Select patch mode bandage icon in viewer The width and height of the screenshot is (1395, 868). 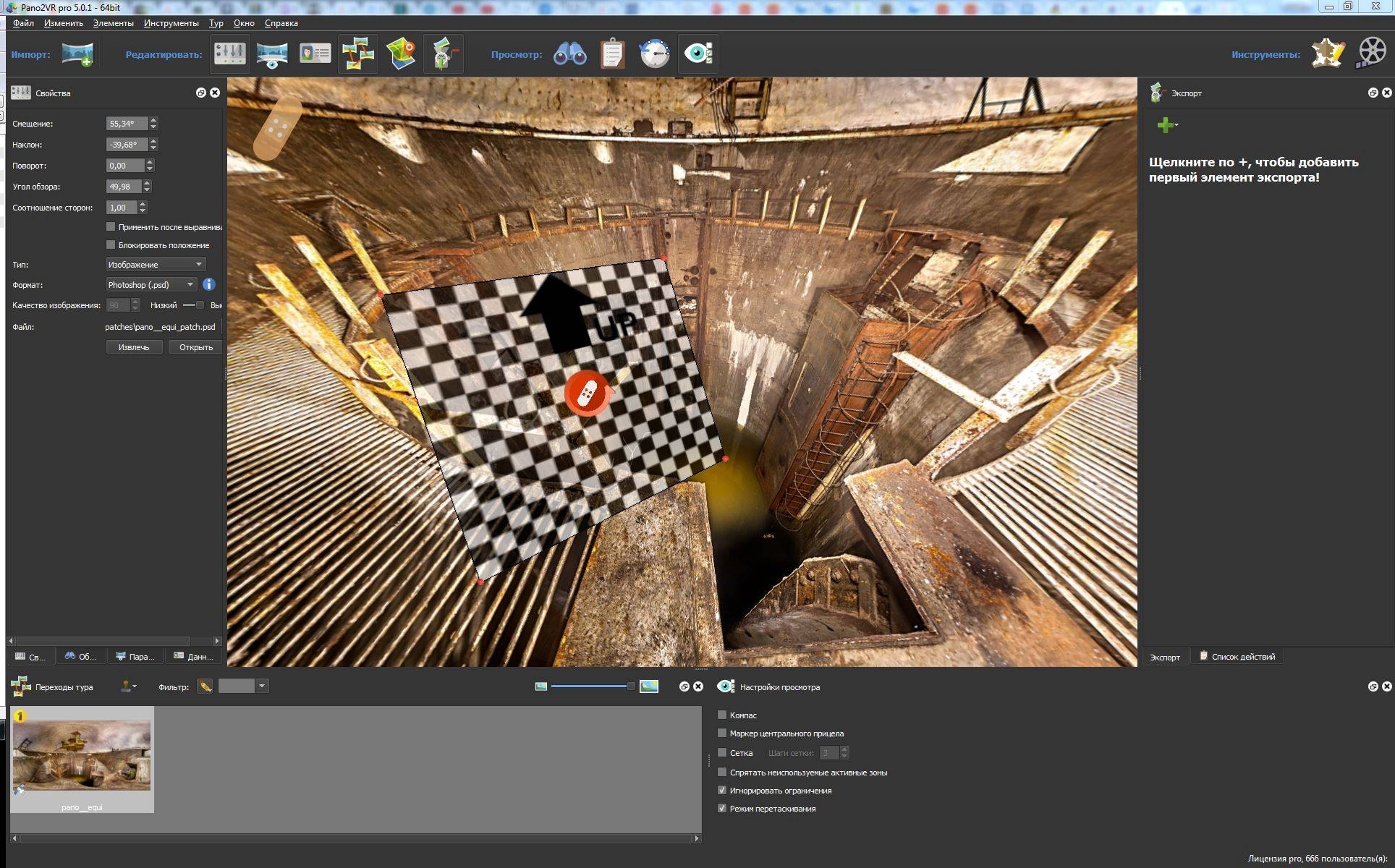[x=277, y=128]
